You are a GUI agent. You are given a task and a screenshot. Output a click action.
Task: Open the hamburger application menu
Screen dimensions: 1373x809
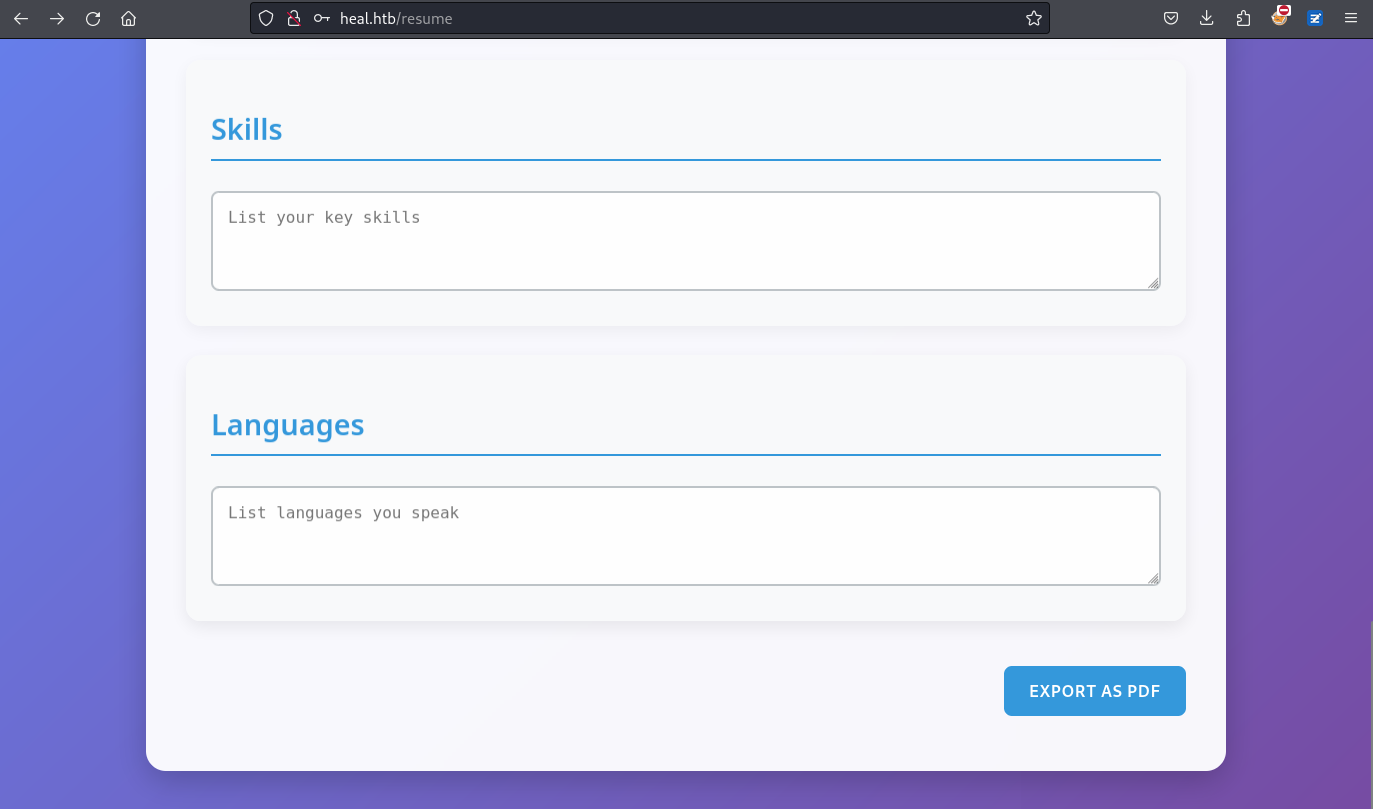point(1351,18)
